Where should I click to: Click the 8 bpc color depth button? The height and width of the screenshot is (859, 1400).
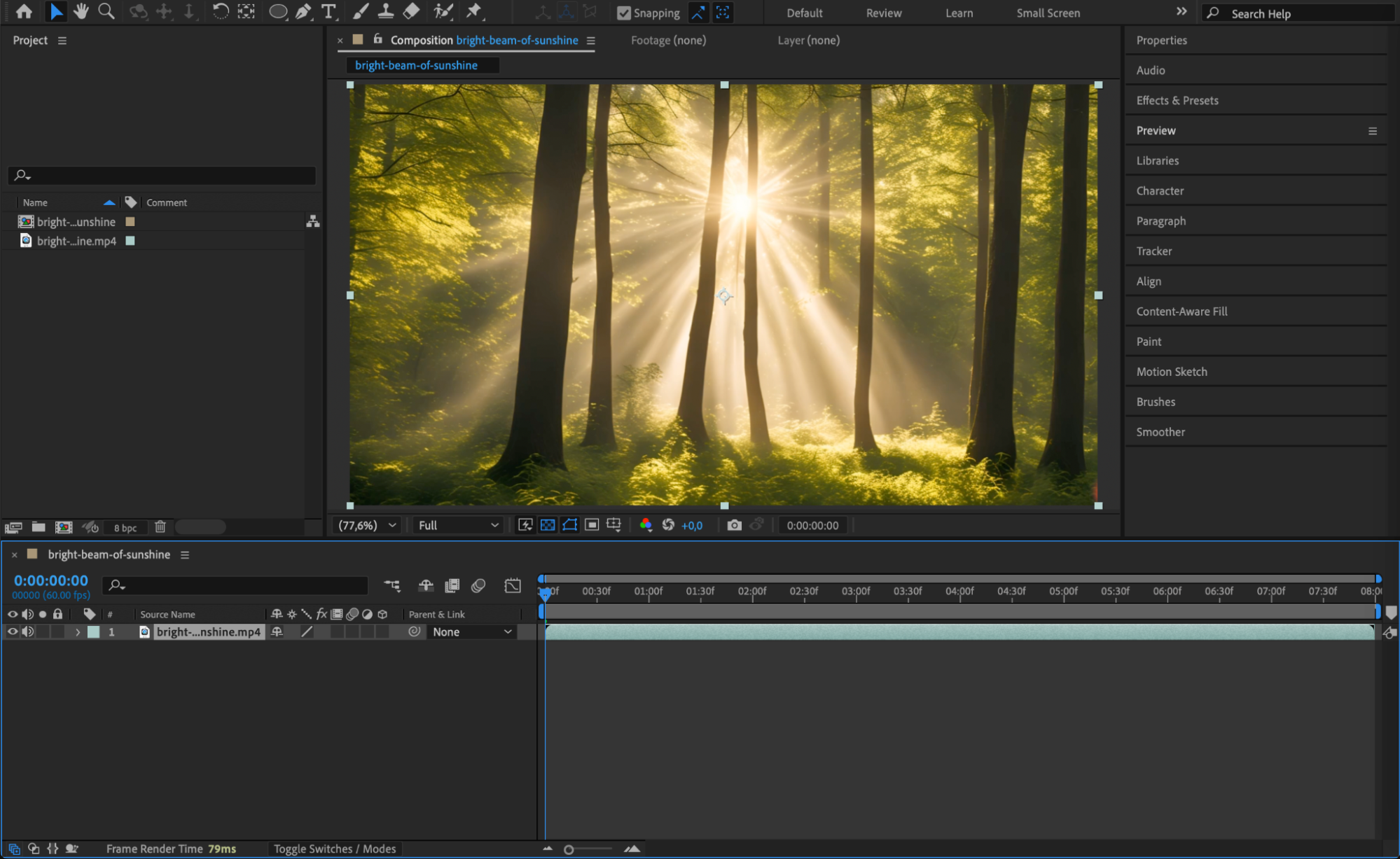click(125, 528)
